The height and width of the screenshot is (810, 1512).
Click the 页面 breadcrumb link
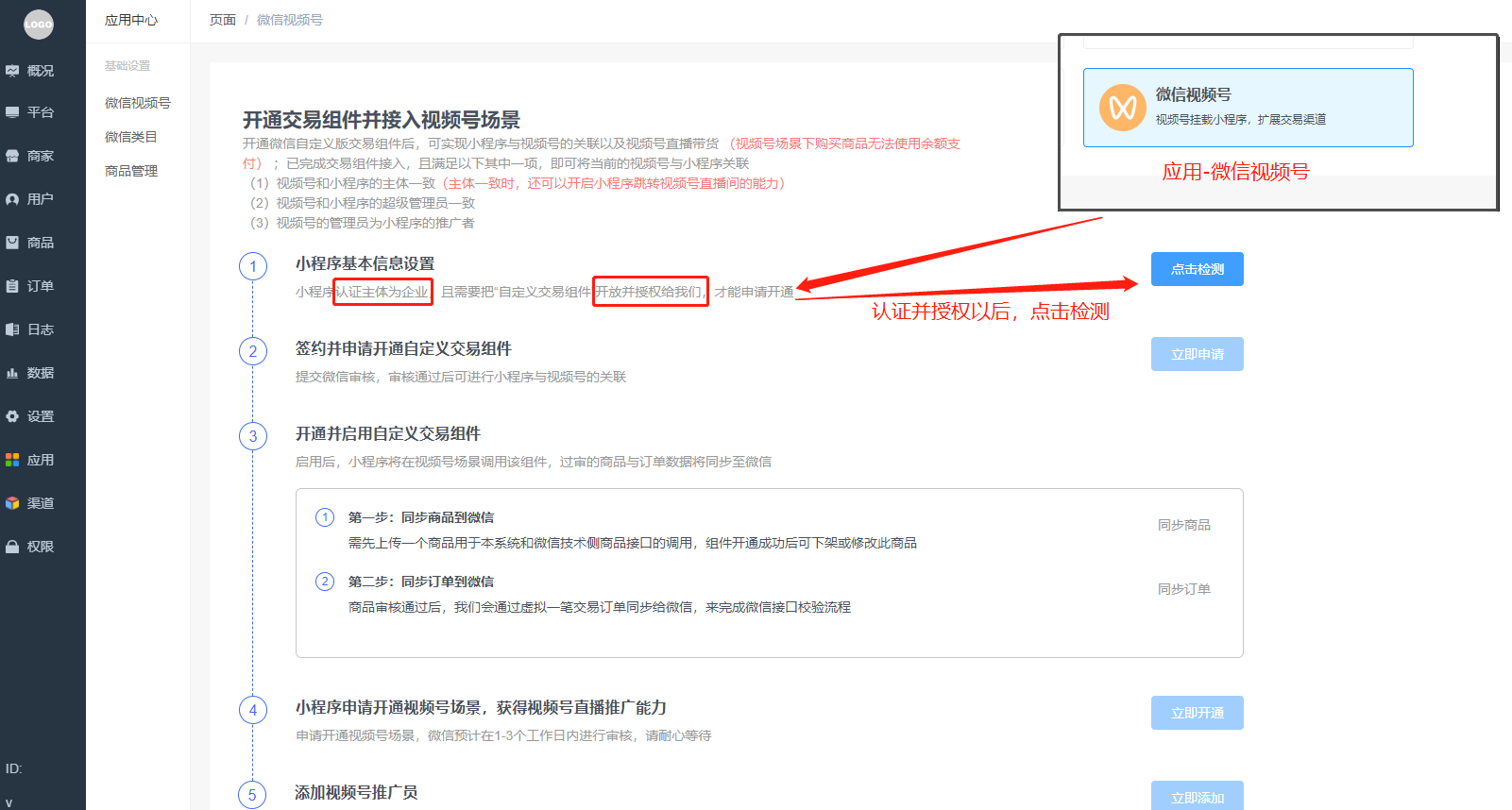[x=223, y=20]
